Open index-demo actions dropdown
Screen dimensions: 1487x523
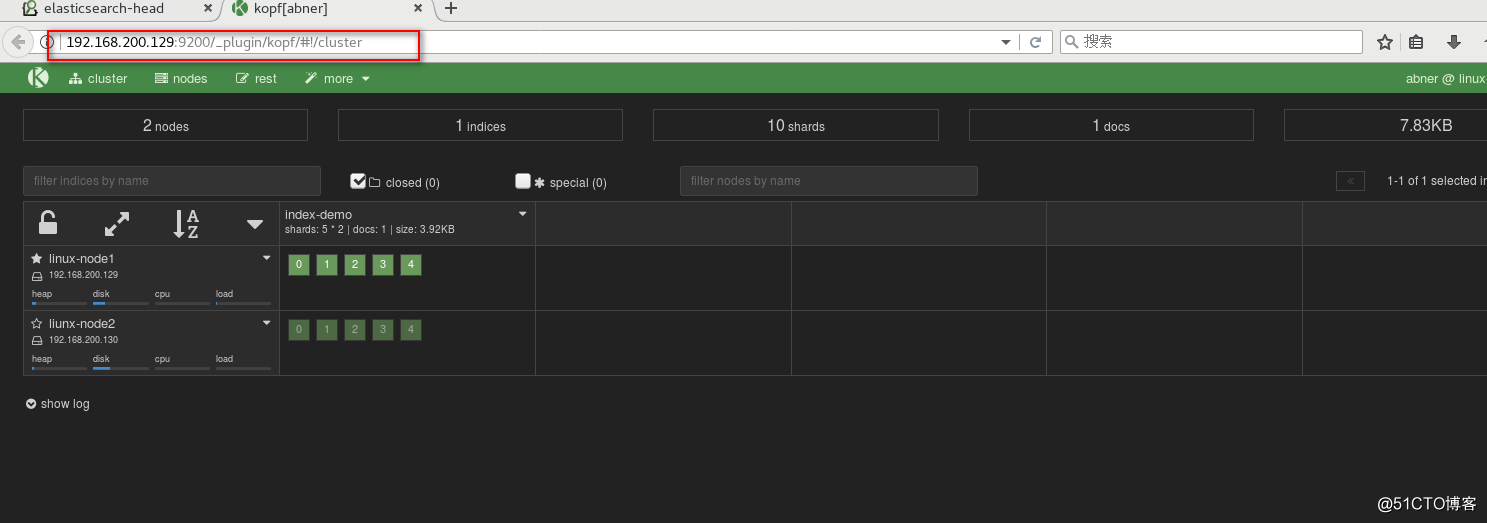tap(522, 214)
